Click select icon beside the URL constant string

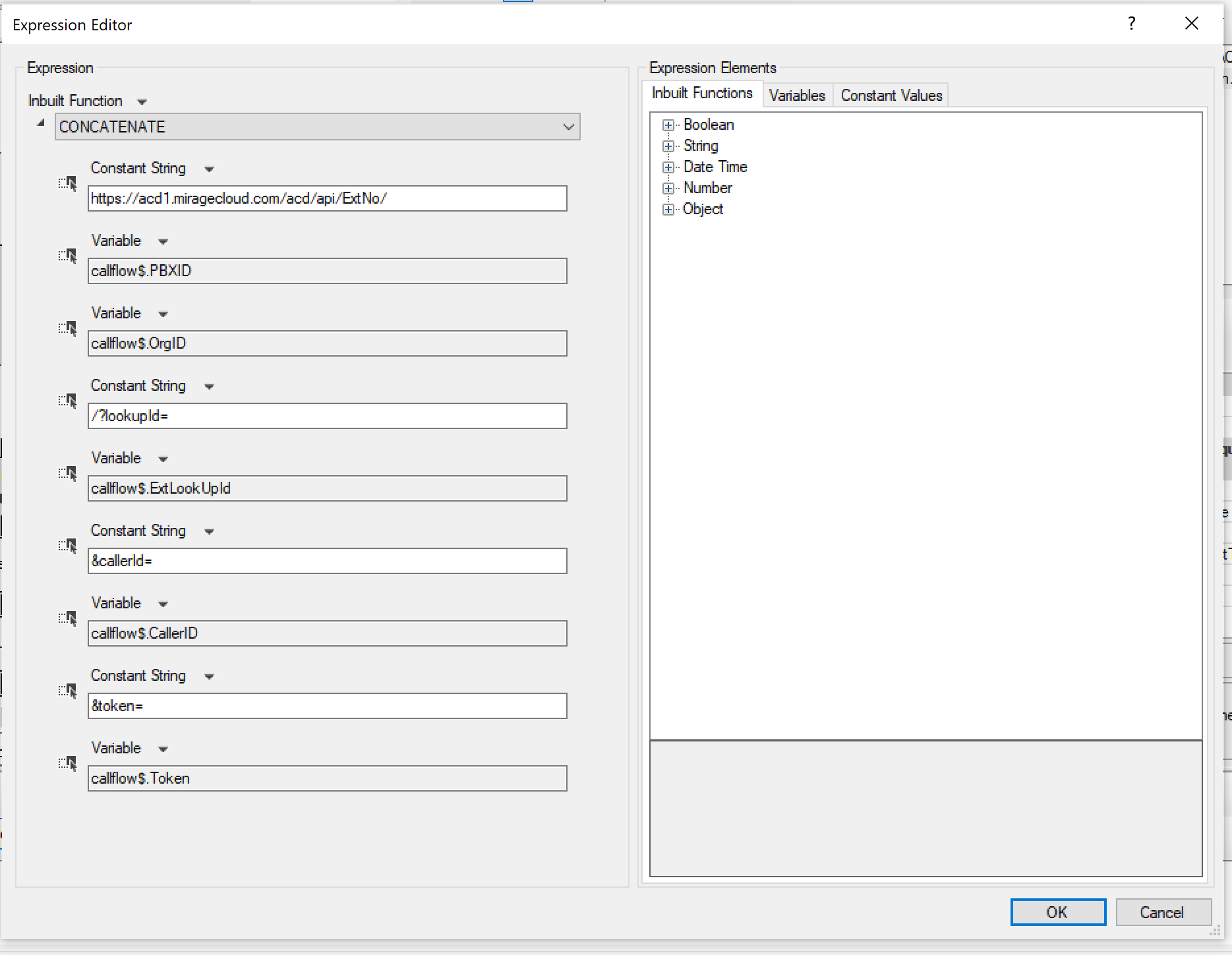68,183
